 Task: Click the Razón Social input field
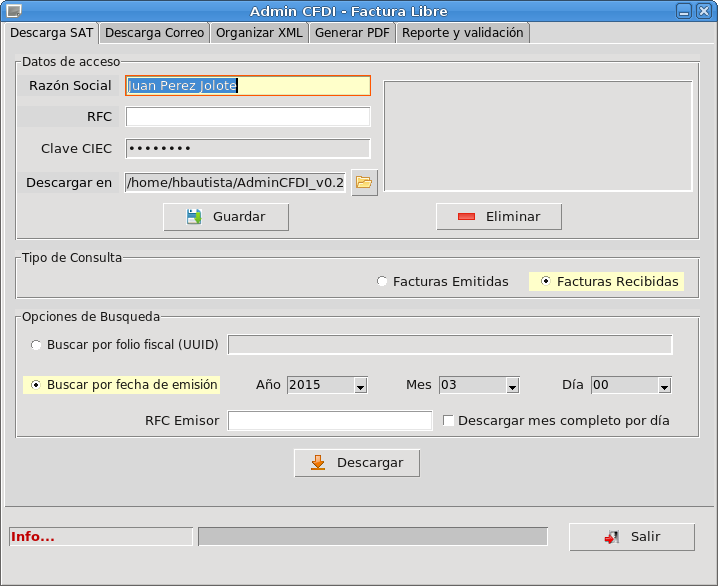click(248, 86)
